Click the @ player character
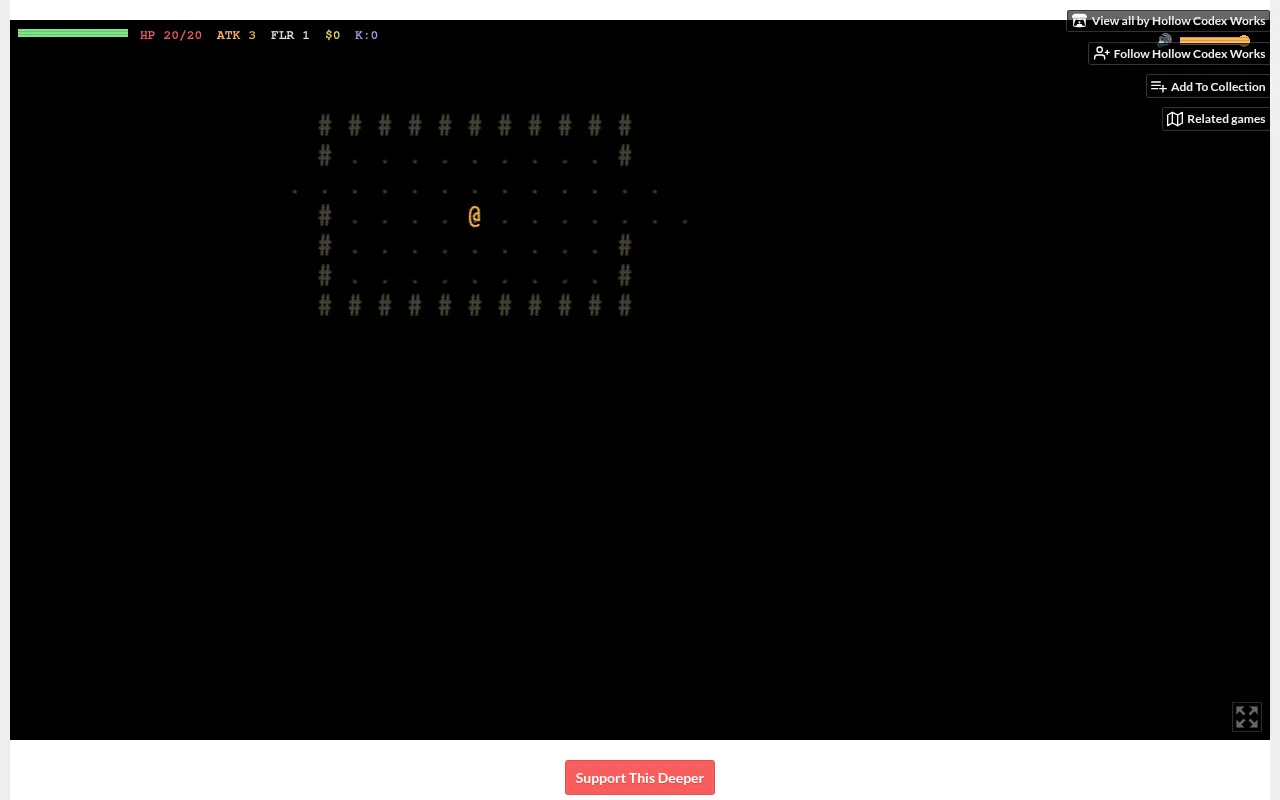Image resolution: width=1280 pixels, height=800 pixels. click(474, 216)
